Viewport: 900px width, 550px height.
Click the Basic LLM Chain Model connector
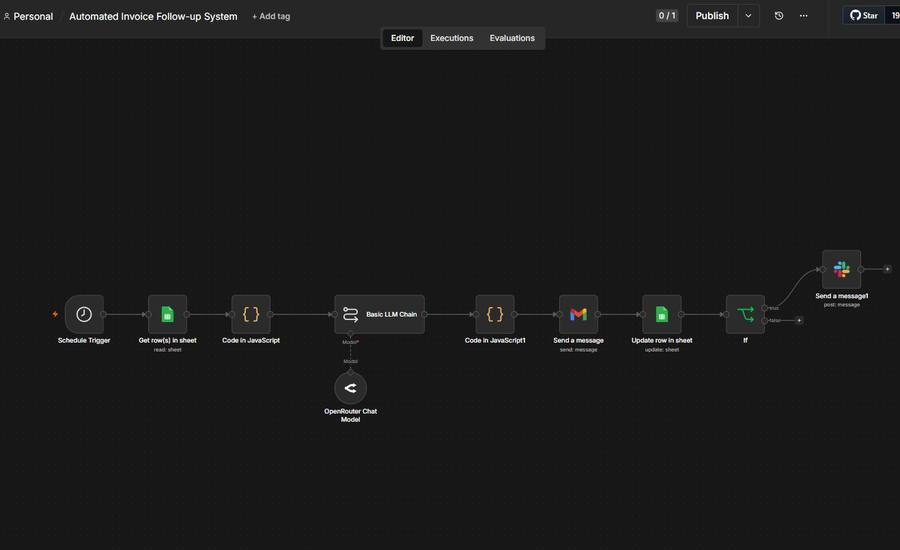350,334
